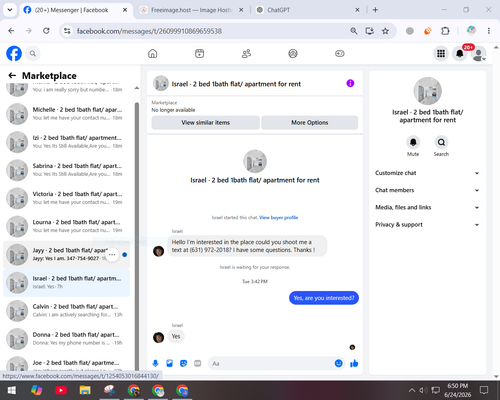The height and width of the screenshot is (400, 500).
Task: Open Chrome three-dot menu
Action: pos(489,31)
